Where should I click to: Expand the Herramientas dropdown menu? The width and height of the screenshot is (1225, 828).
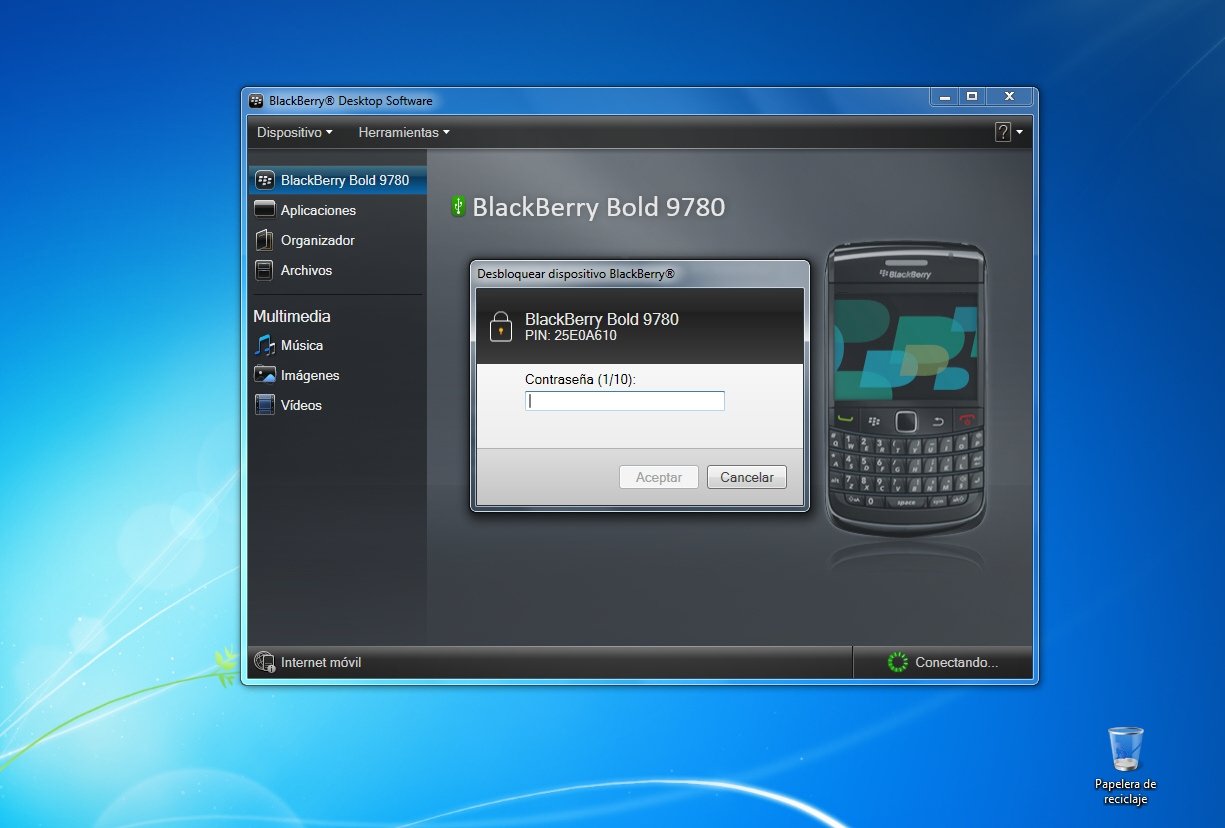coord(403,132)
